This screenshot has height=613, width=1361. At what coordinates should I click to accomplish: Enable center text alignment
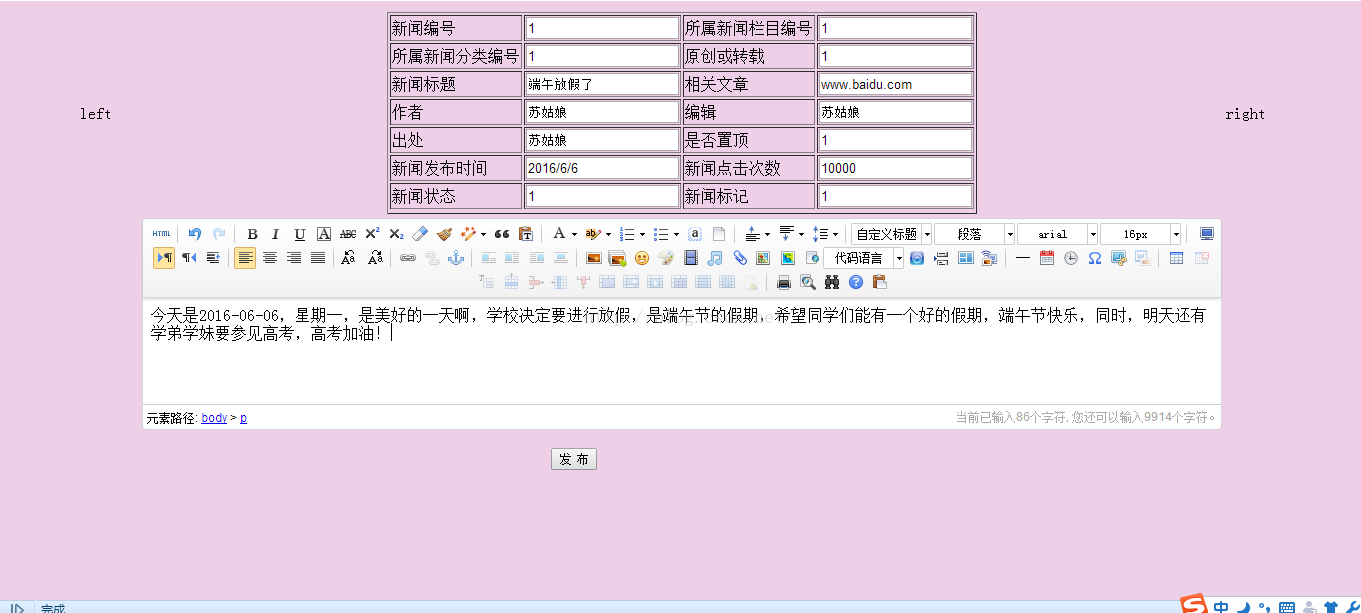pyautogui.click(x=270, y=258)
